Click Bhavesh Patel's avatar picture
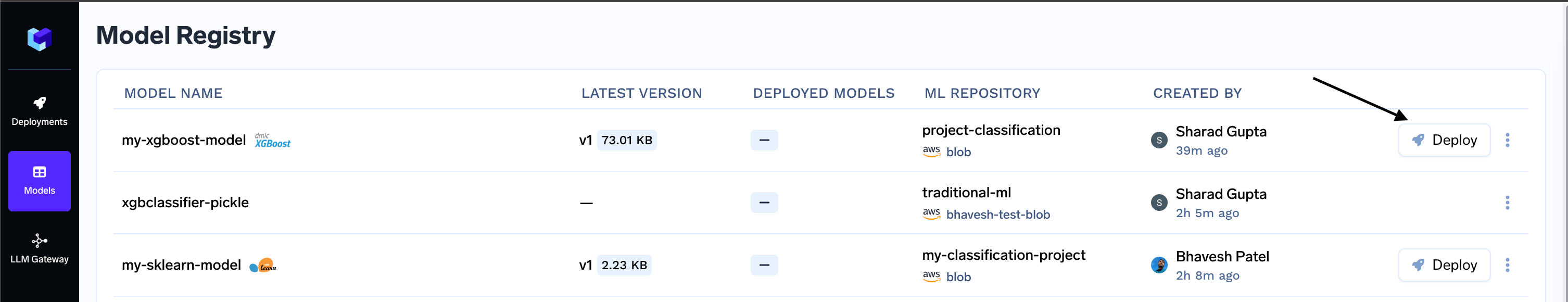Viewport: 1568px width, 302px height. coord(1159,265)
